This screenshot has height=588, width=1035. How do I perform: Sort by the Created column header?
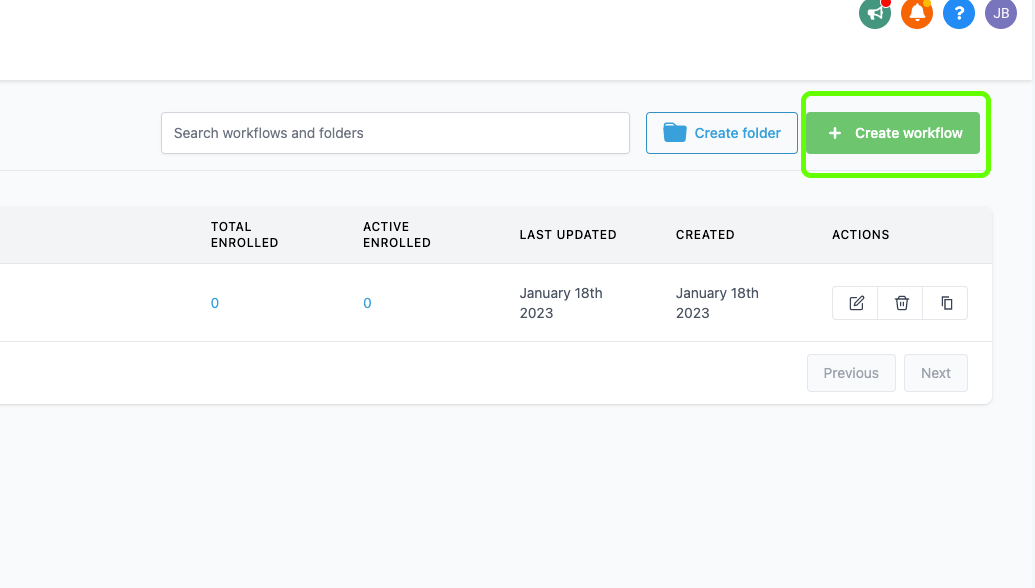(705, 235)
